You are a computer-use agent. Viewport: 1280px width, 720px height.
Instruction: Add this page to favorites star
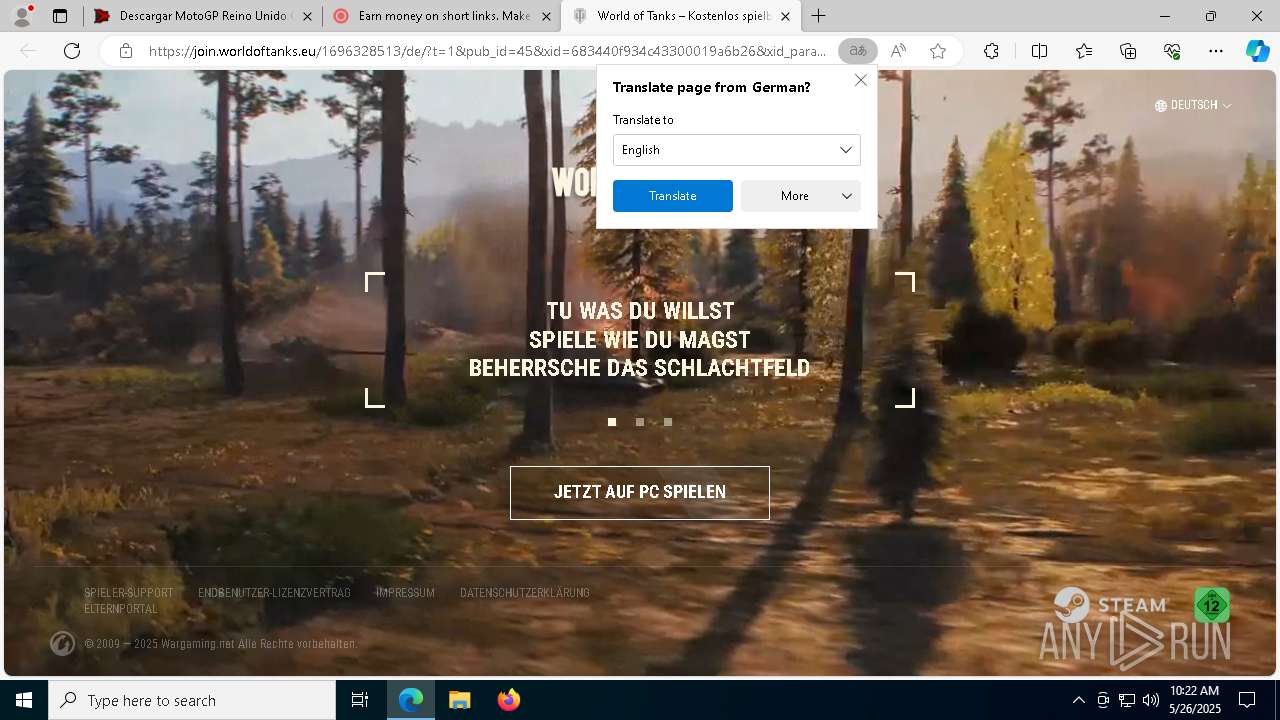938,51
